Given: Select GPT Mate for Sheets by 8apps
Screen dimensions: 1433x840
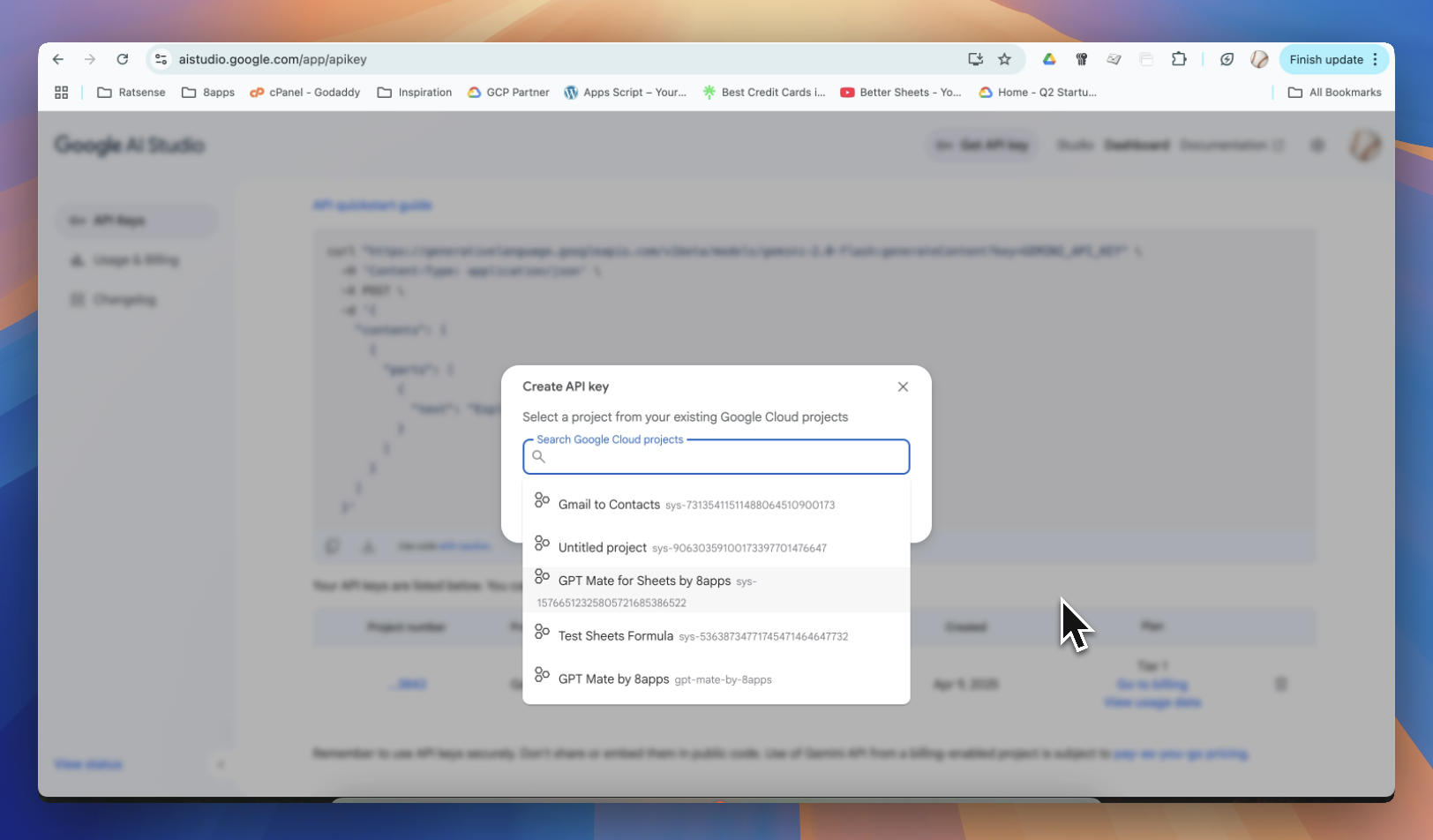Looking at the screenshot, I should (644, 581).
